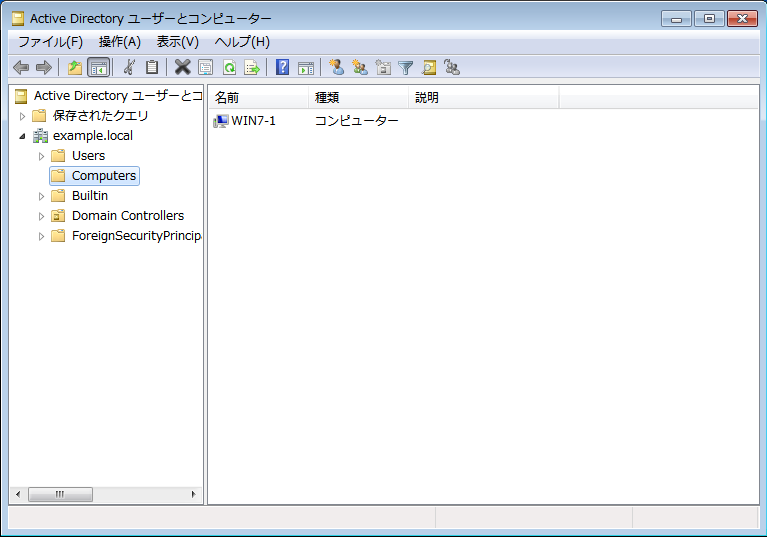Expand the ForeignSecurityPrincipals node
Screen dimensions: 767x537
click(x=41, y=237)
